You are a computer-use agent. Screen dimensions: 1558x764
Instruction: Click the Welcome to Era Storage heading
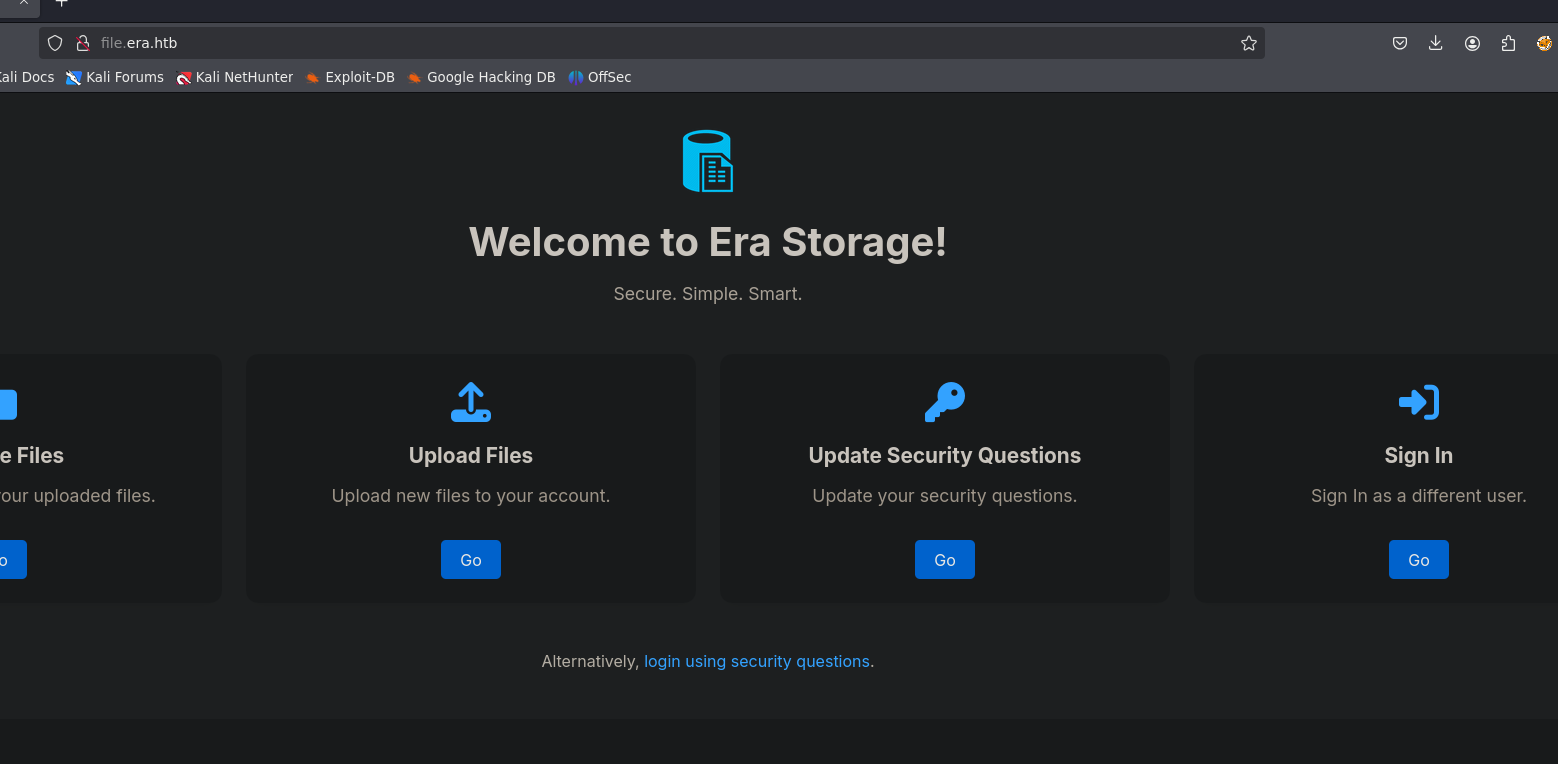[x=708, y=242]
